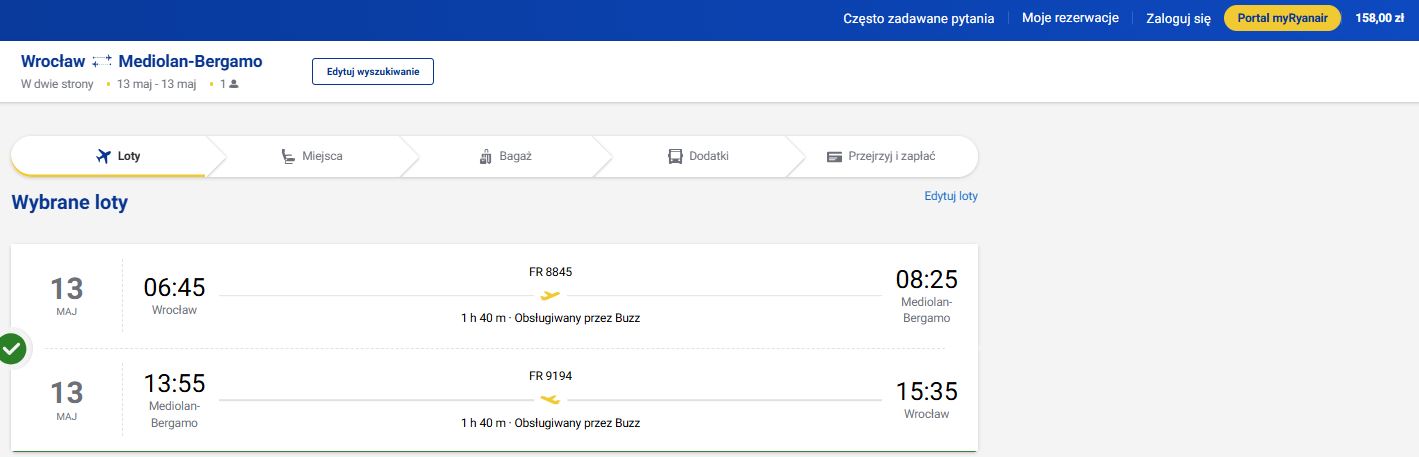
Task: Click the seat icon in Miejsca tab
Action: point(288,156)
